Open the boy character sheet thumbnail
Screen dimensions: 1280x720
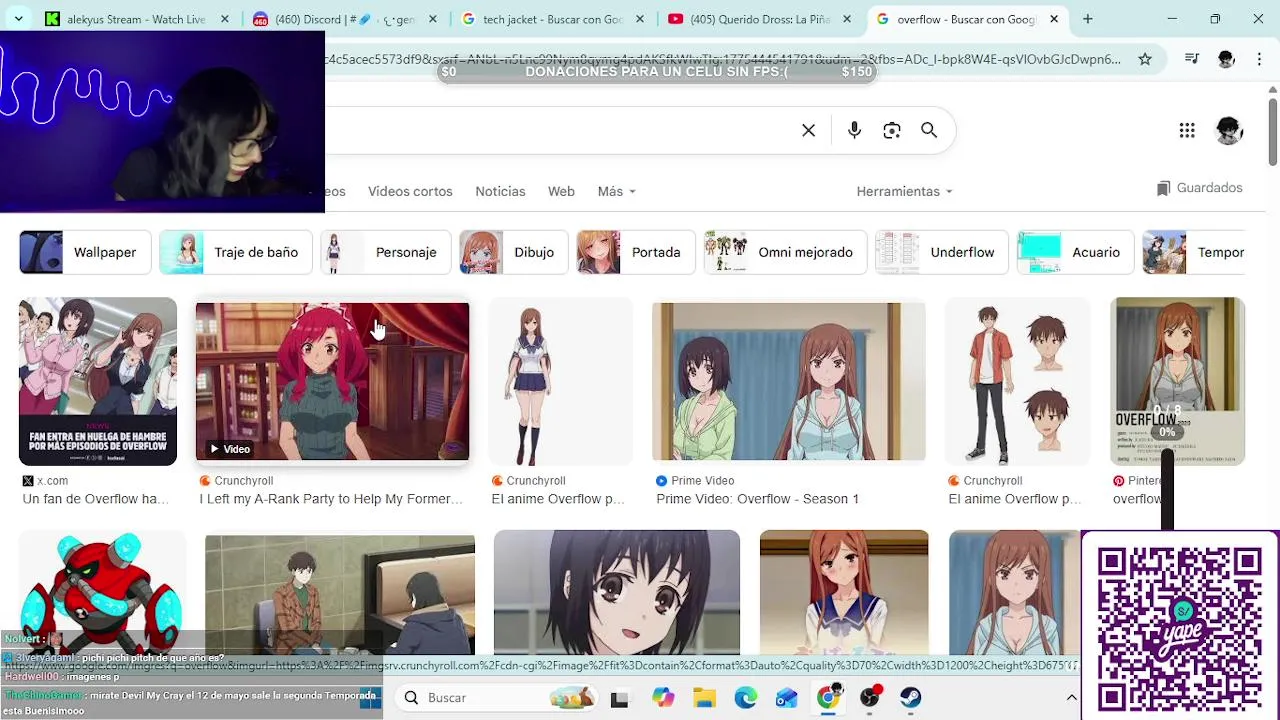(1018, 381)
